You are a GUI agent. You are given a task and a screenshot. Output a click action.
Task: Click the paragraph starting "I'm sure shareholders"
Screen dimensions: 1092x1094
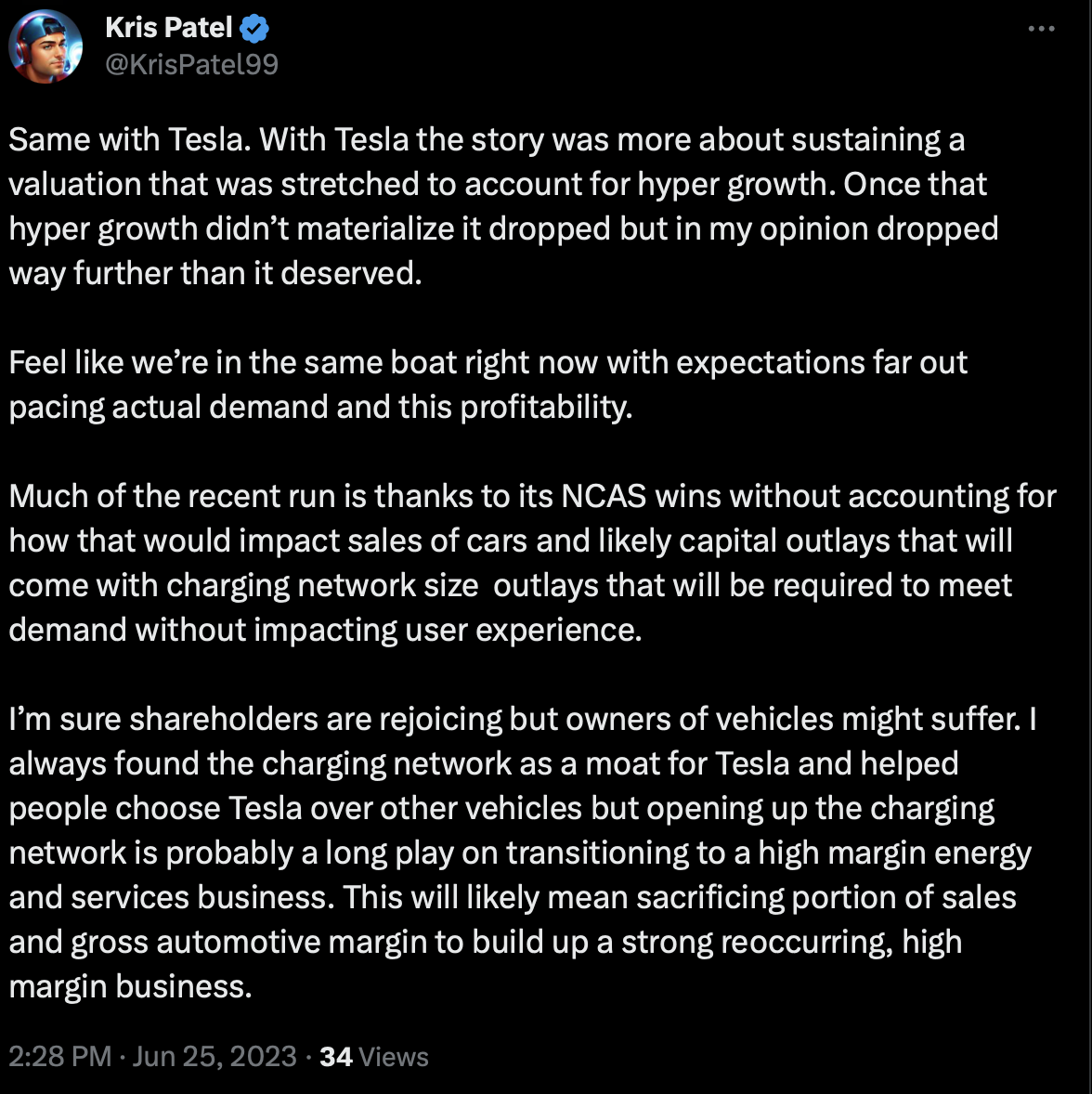[520, 853]
